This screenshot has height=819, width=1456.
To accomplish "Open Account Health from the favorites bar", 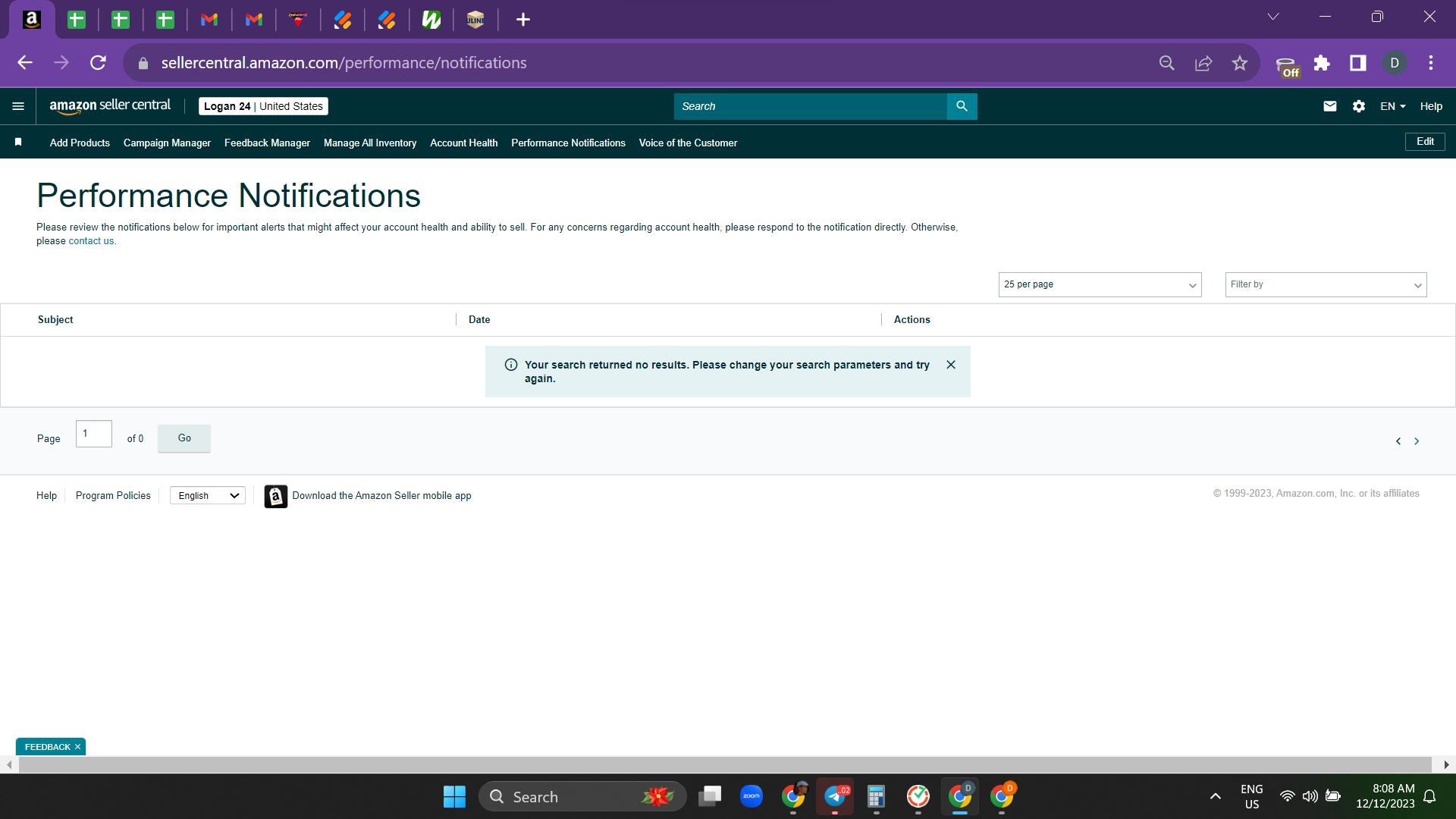I will click(x=463, y=143).
